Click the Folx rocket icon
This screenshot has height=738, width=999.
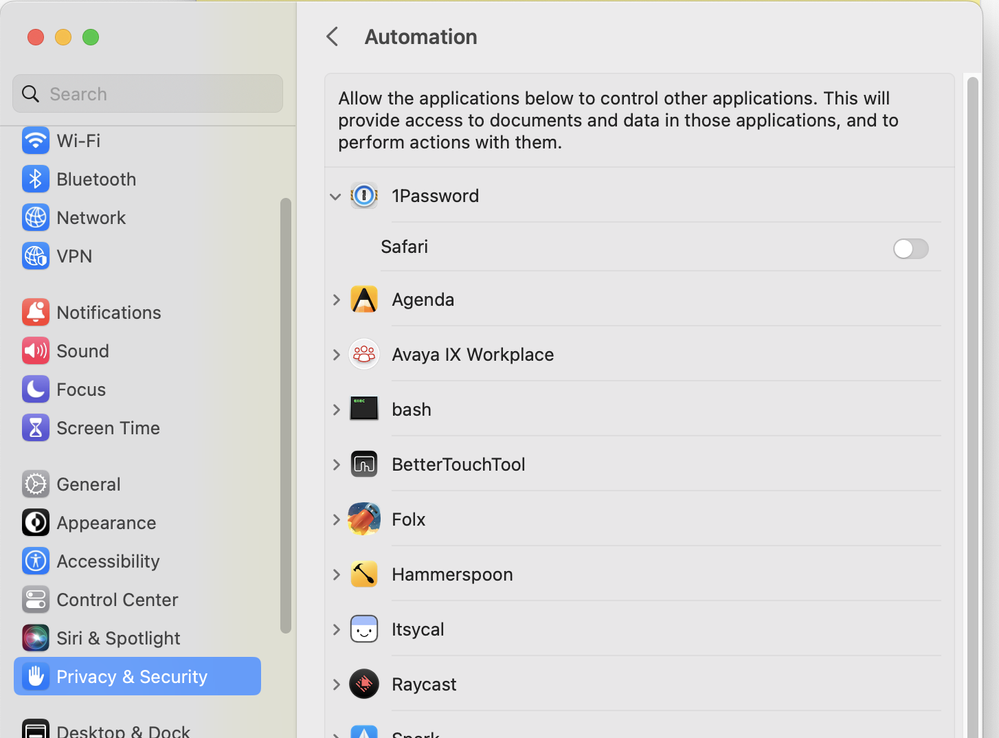[x=364, y=519]
